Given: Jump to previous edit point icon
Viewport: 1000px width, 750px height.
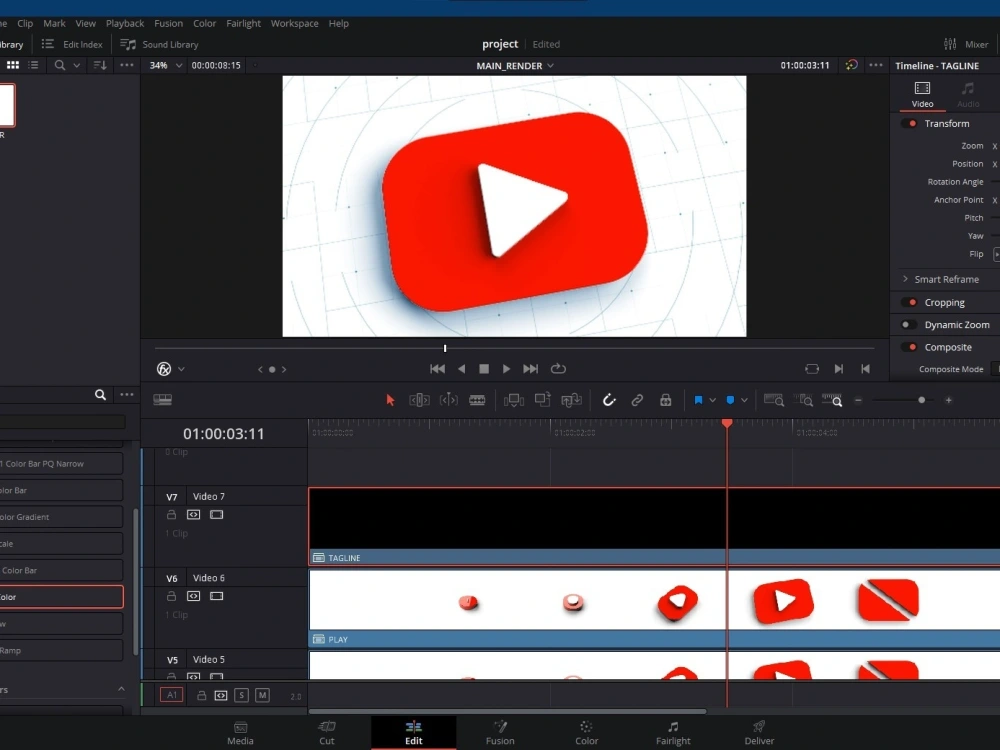Looking at the screenshot, I should point(865,369).
